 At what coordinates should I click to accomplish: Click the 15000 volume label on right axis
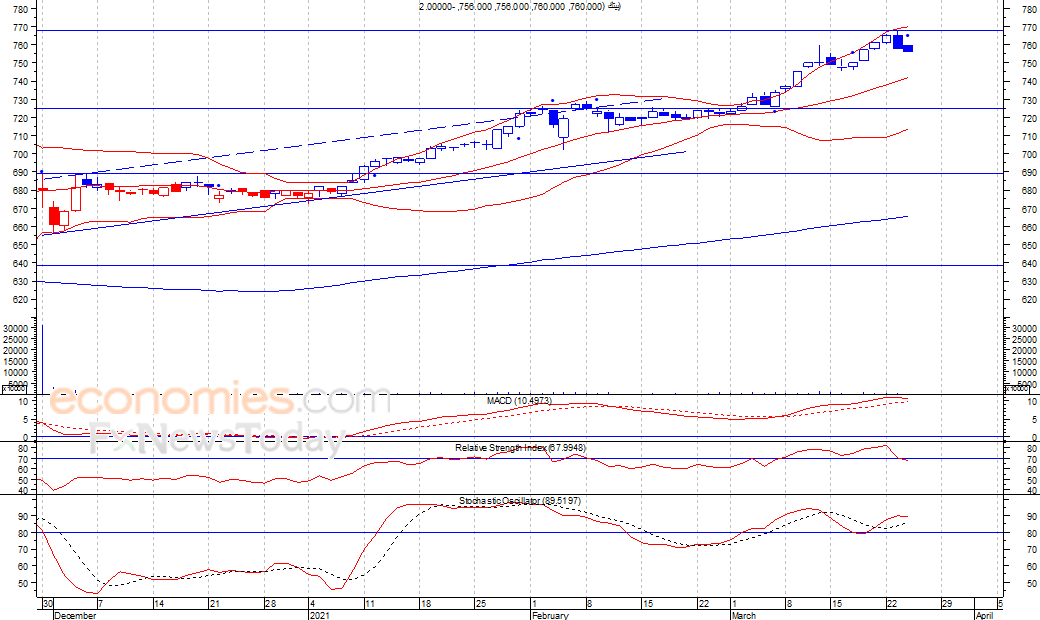pos(1025,361)
